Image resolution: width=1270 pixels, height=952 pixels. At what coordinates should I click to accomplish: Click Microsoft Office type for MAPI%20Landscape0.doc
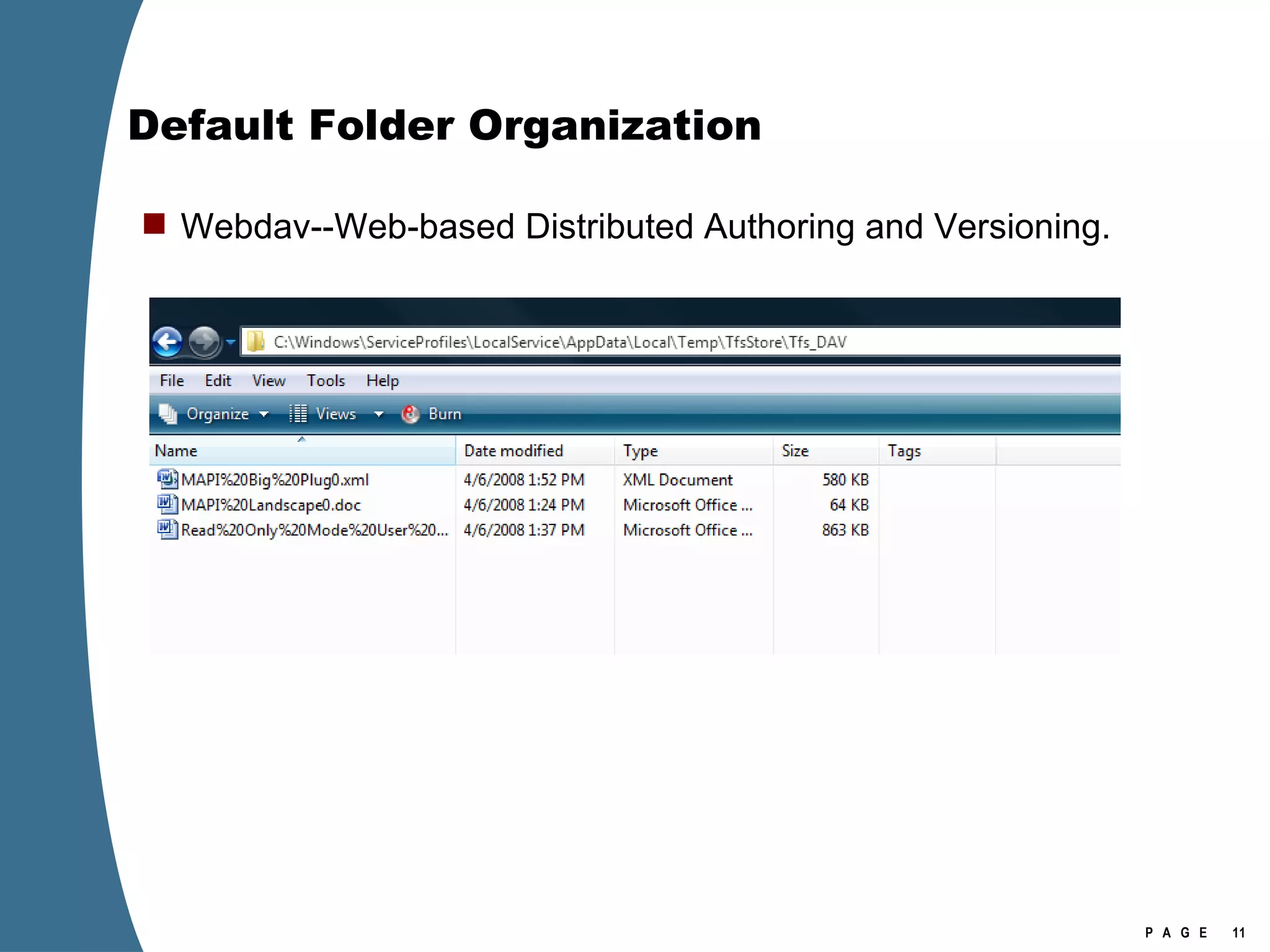click(688, 505)
